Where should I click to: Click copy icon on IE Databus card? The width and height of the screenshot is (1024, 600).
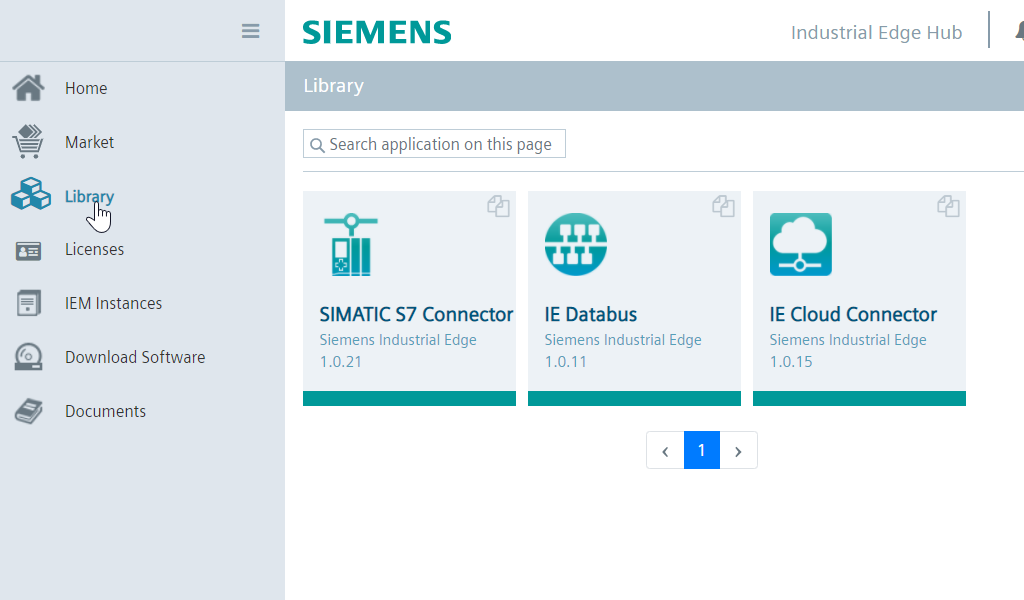pyautogui.click(x=723, y=206)
